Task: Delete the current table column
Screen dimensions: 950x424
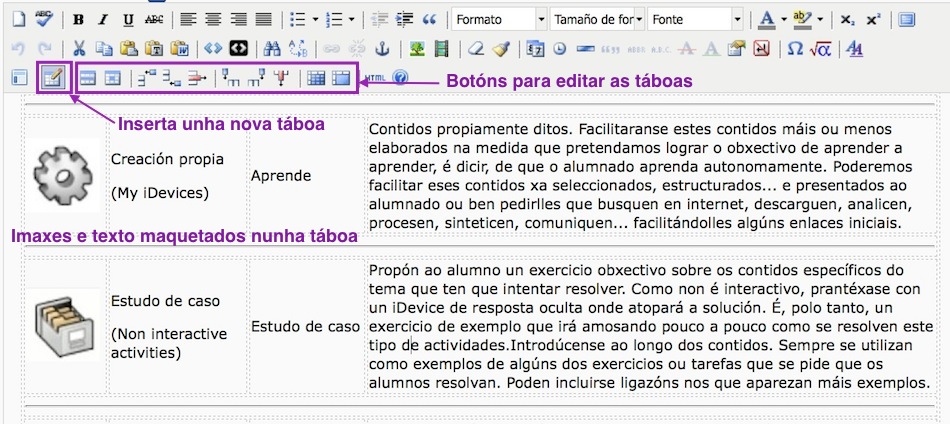Action: pyautogui.click(x=281, y=78)
